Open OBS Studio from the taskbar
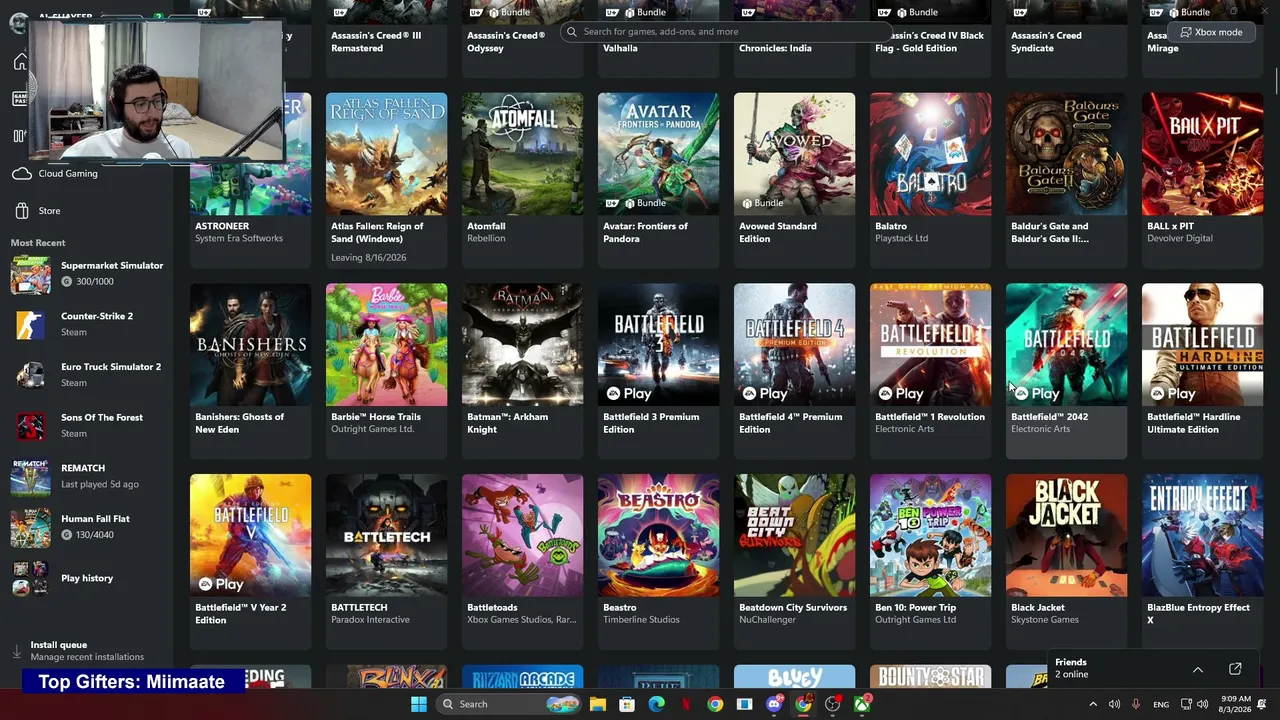 coord(833,704)
